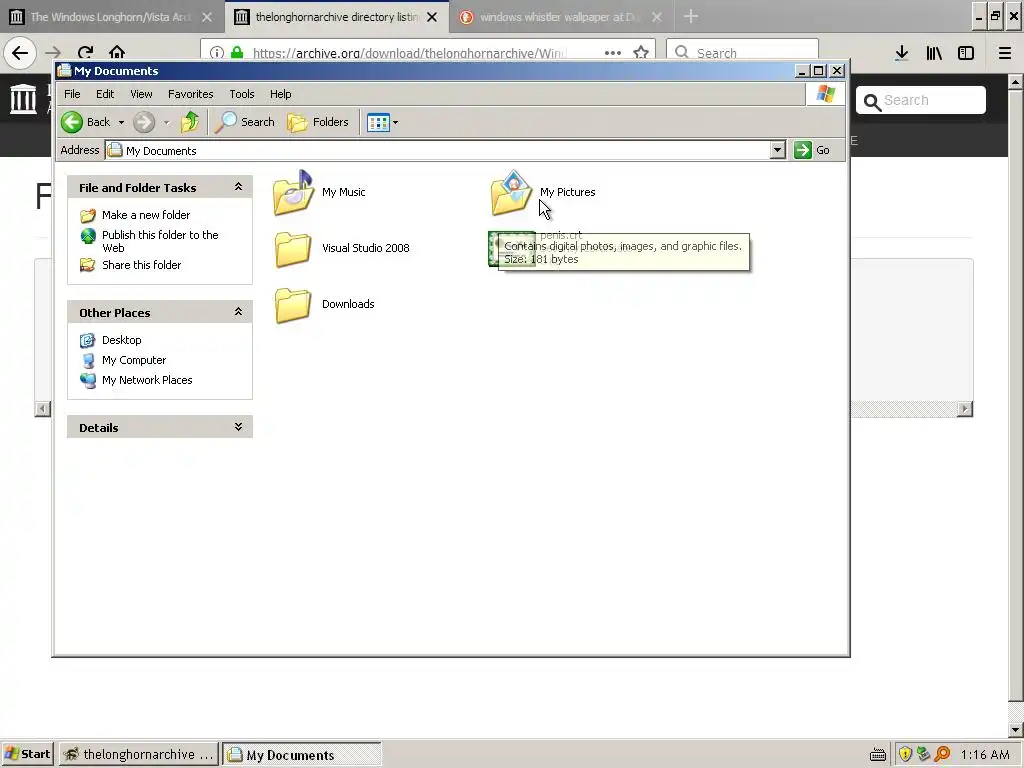
Task: Click the browser page scrollbar up arrow
Action: [1015, 82]
